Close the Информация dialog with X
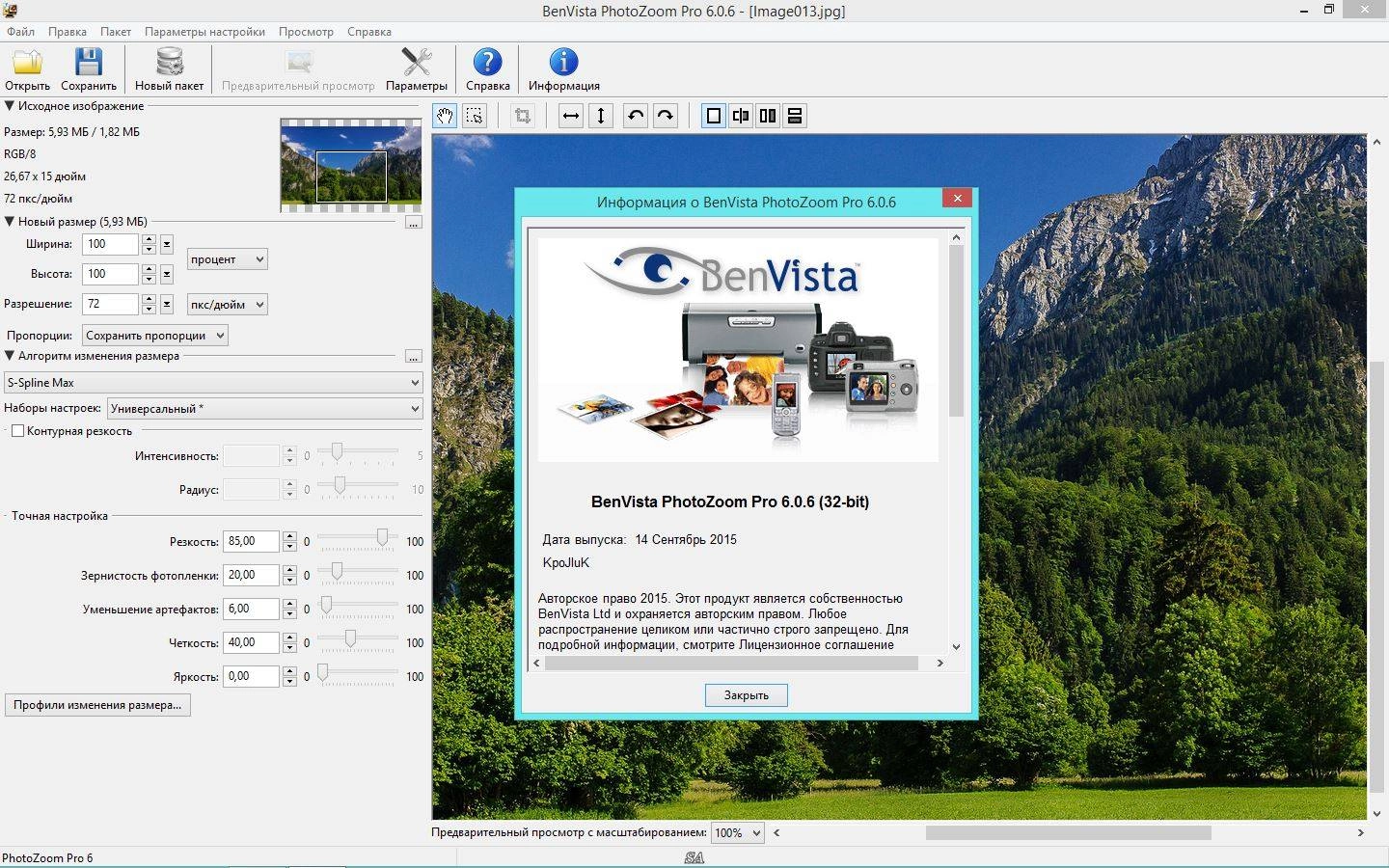 click(957, 198)
